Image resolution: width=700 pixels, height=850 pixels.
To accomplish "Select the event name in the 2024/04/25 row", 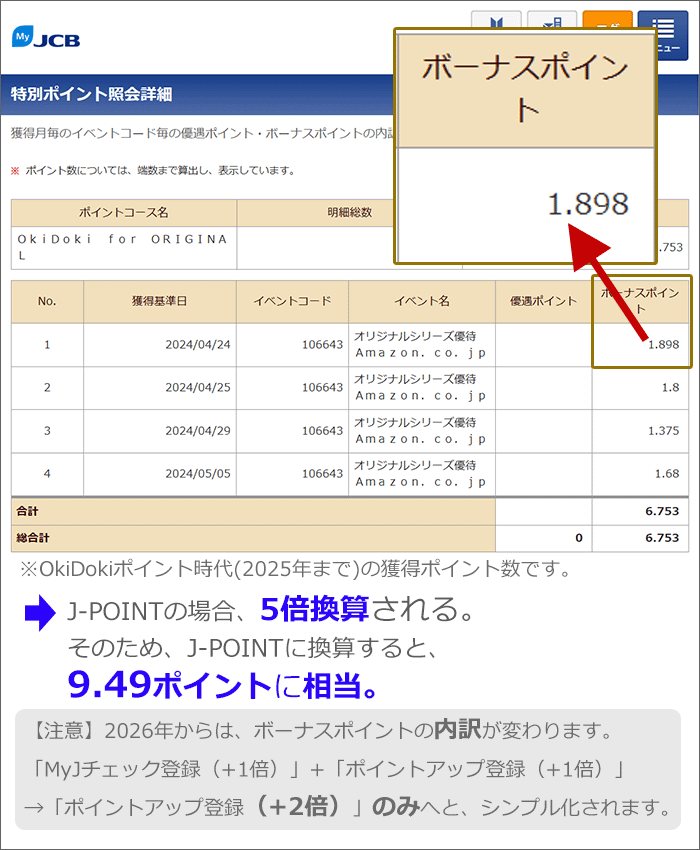I will click(x=422, y=388).
